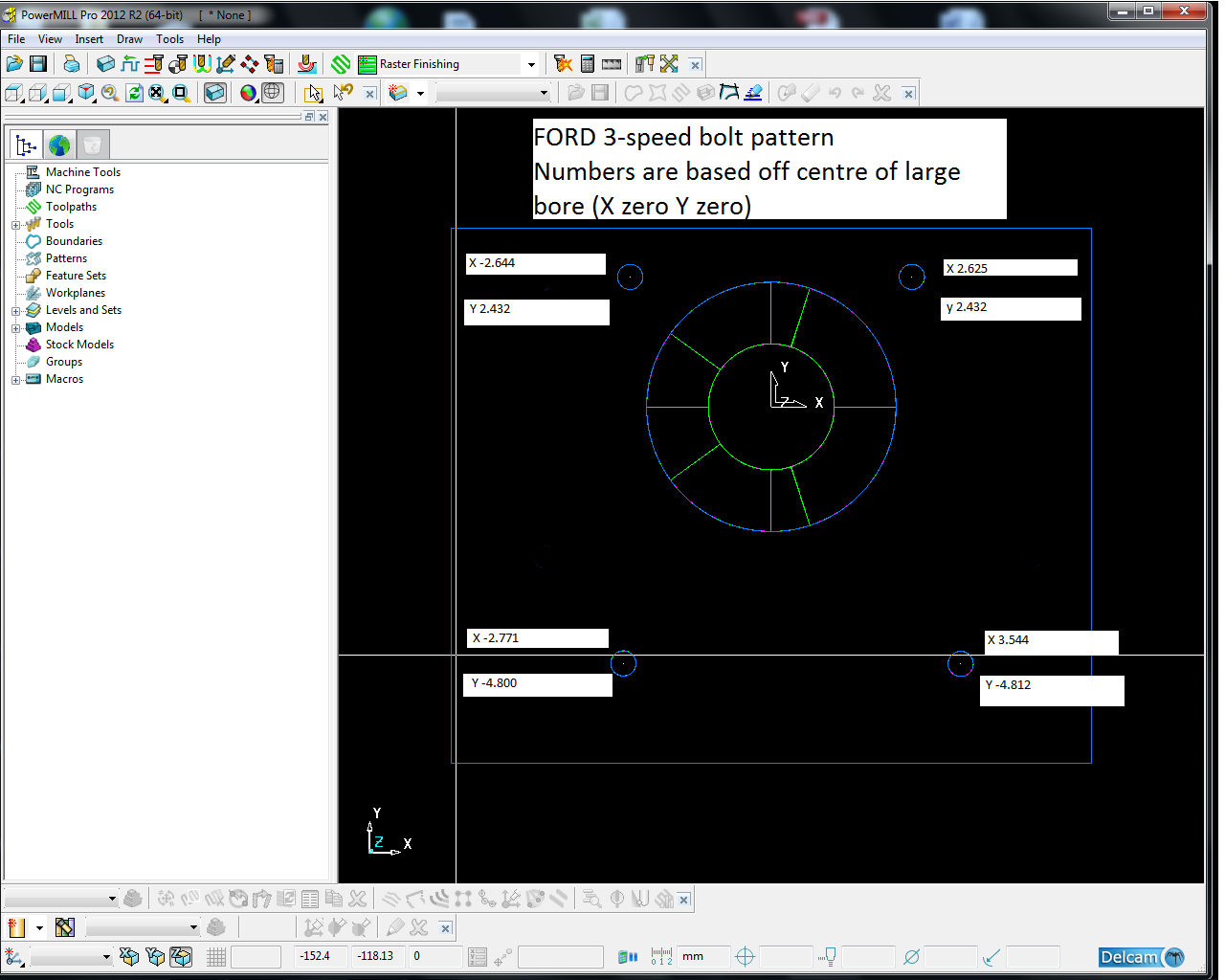The width and height of the screenshot is (1225, 980).
Task: Select the Block stock definition icon
Action: point(105,64)
